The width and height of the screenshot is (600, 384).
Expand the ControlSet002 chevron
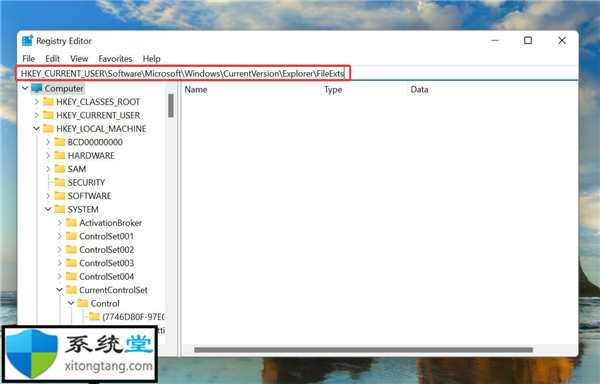click(59, 249)
